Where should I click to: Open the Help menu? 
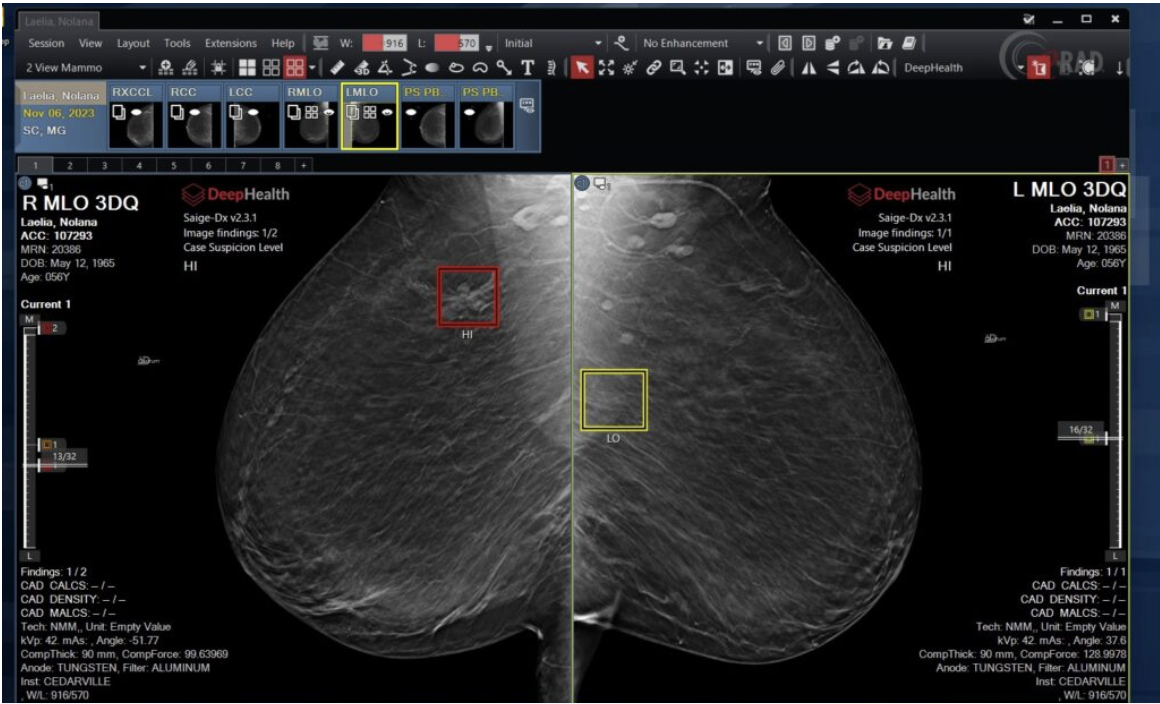[283, 43]
